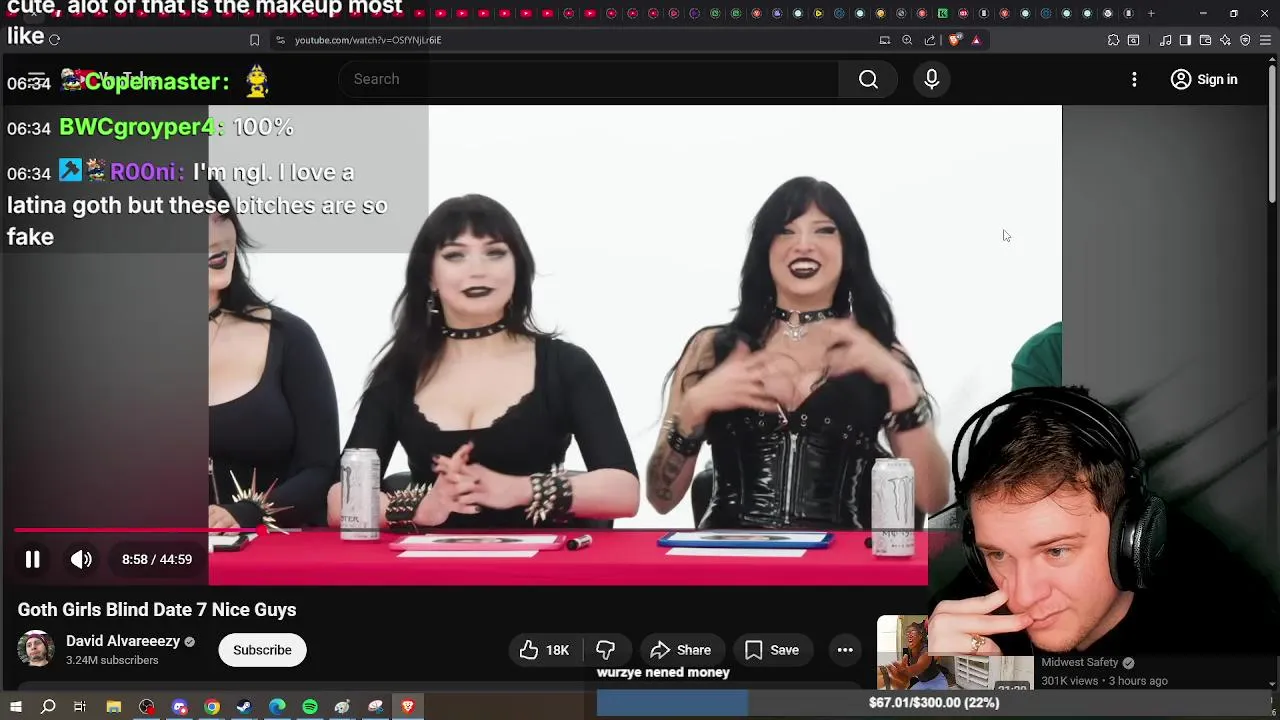Open the site settings icon before URL
The width and height of the screenshot is (1280, 720).
pos(280,40)
